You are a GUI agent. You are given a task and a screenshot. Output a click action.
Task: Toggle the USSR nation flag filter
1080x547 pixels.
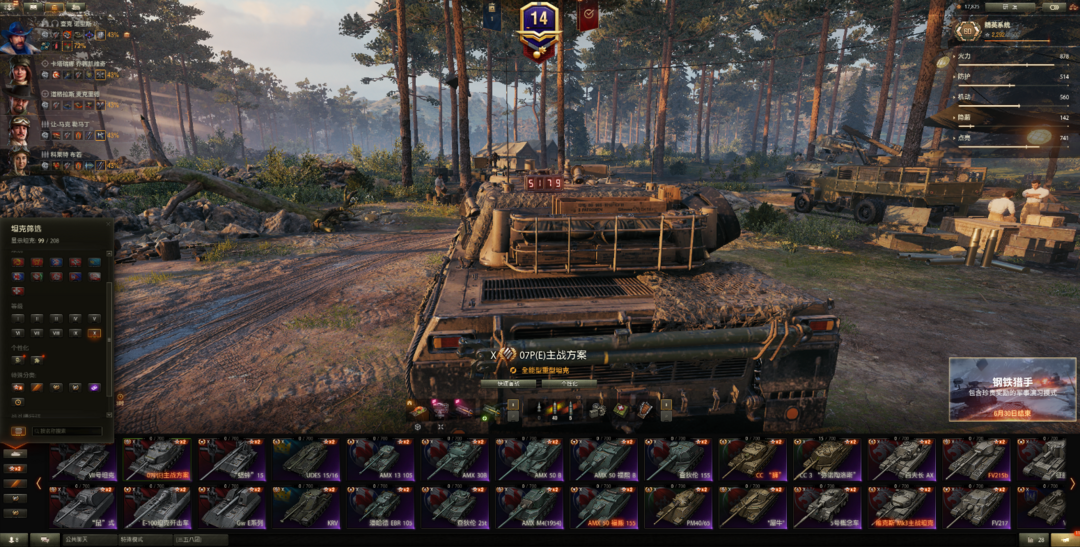18,262
